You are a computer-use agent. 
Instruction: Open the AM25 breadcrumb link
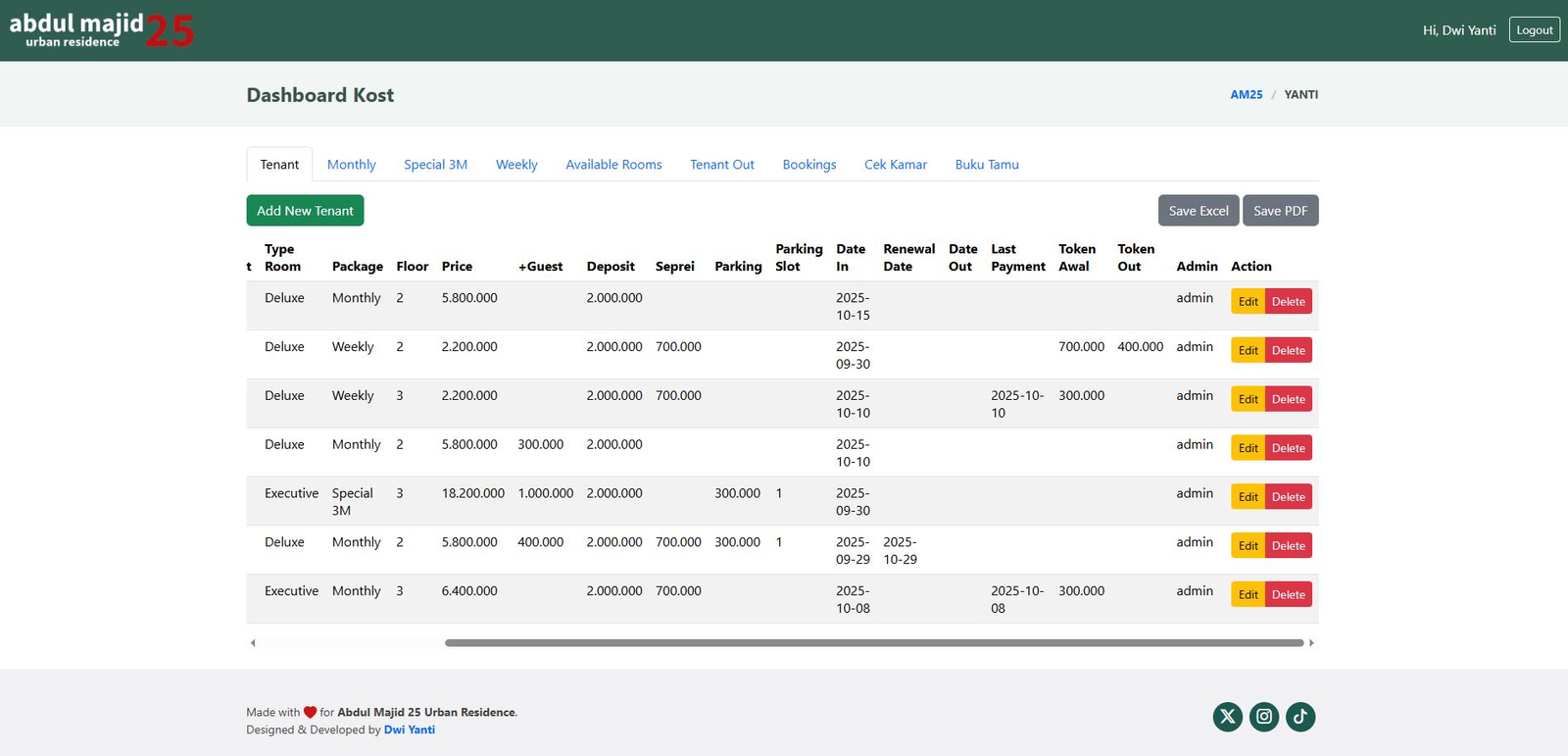coord(1247,95)
